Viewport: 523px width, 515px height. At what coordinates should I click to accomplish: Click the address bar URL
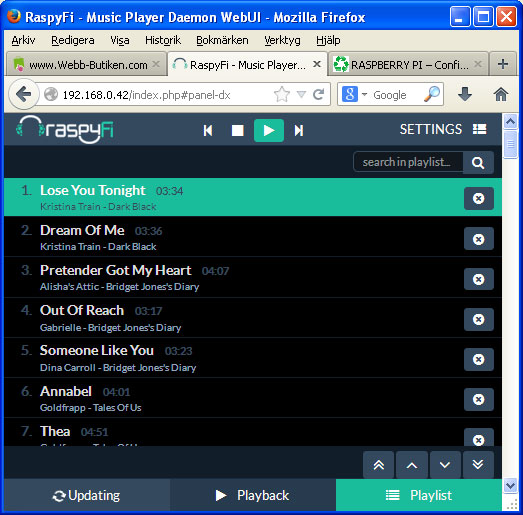point(147,95)
